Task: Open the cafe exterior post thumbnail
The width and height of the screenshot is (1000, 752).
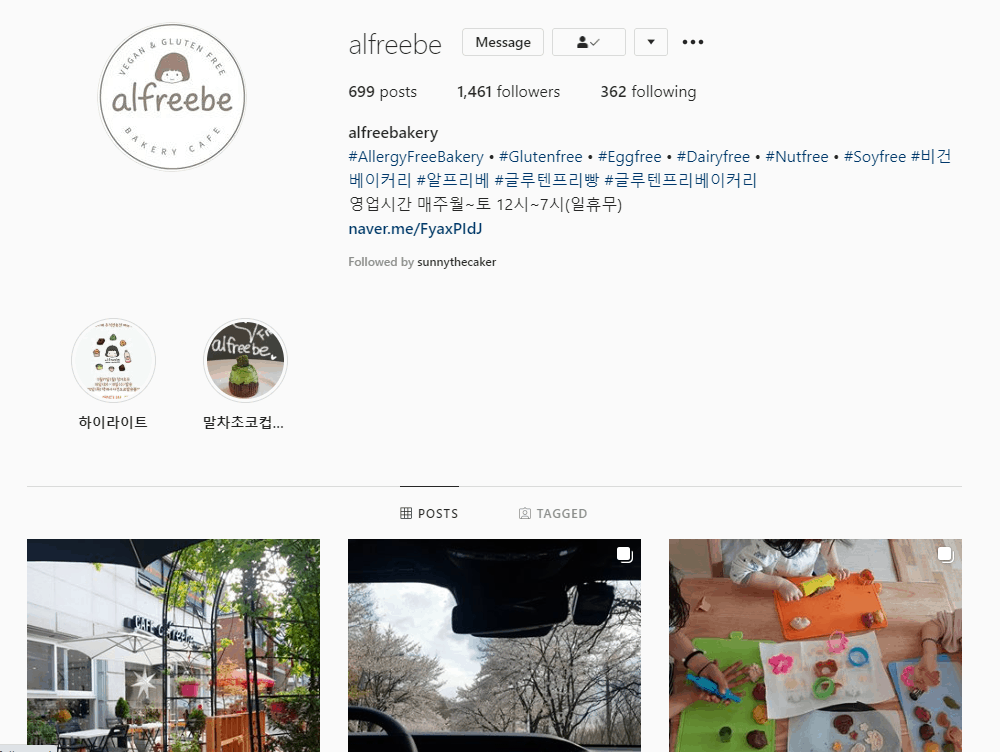Action: 173,645
